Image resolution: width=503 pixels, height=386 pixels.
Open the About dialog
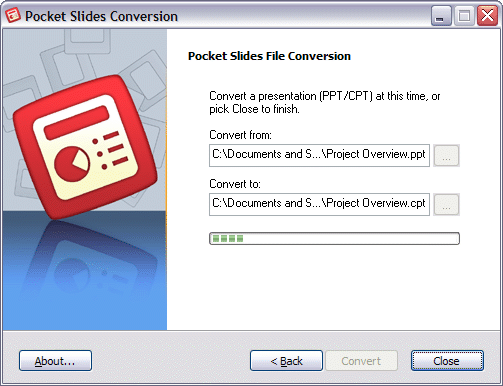pyautogui.click(x=55, y=361)
